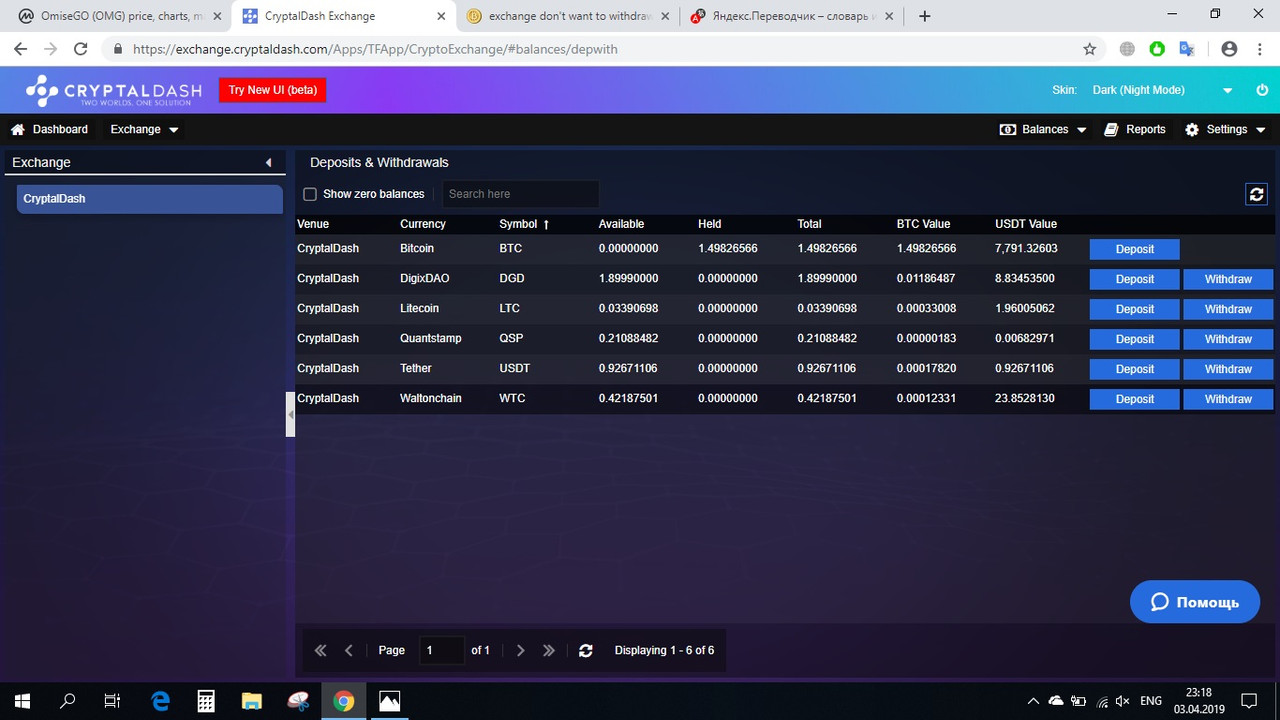
Task: Select CryptalDash in Exchange sidebar
Action: pos(150,199)
